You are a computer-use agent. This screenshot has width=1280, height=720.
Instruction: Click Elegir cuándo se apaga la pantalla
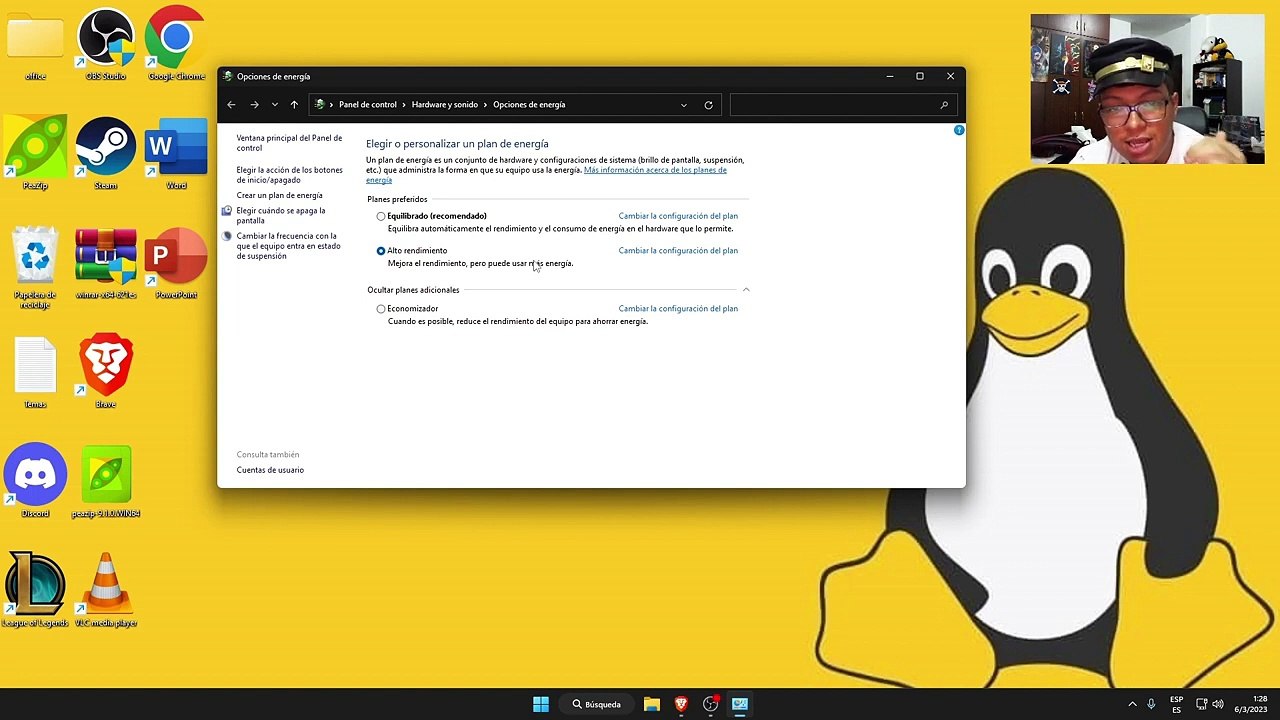tap(281, 216)
